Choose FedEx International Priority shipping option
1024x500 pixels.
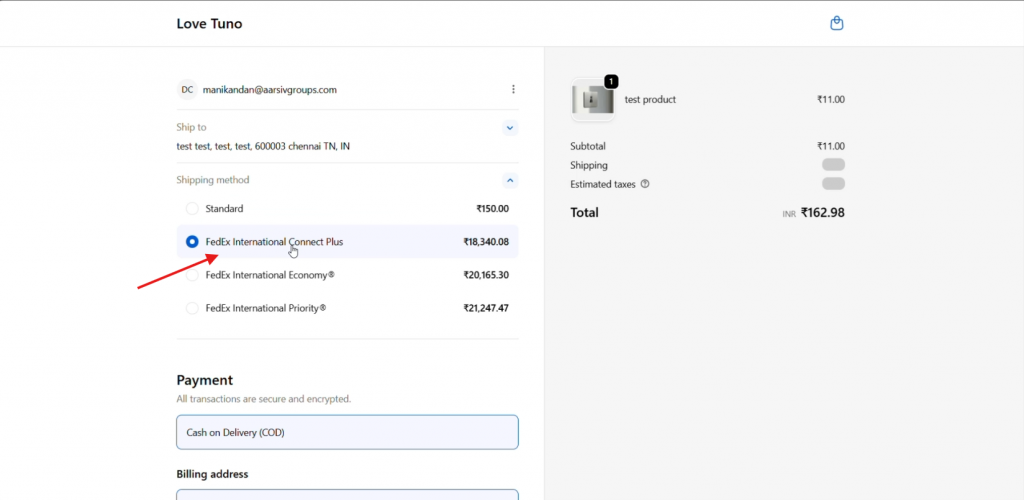[x=192, y=308]
